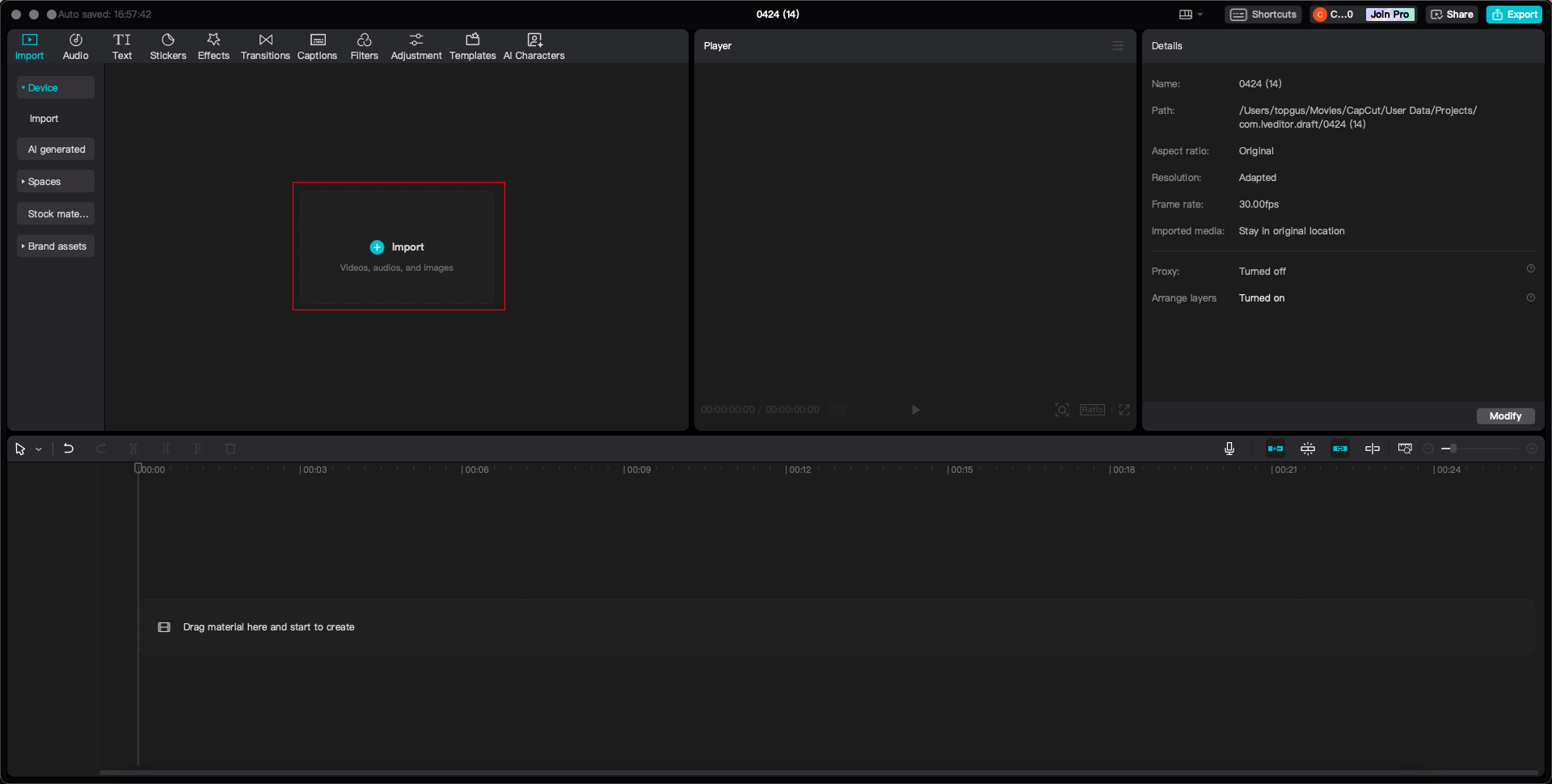Open the AI Characters tab

[x=534, y=47]
